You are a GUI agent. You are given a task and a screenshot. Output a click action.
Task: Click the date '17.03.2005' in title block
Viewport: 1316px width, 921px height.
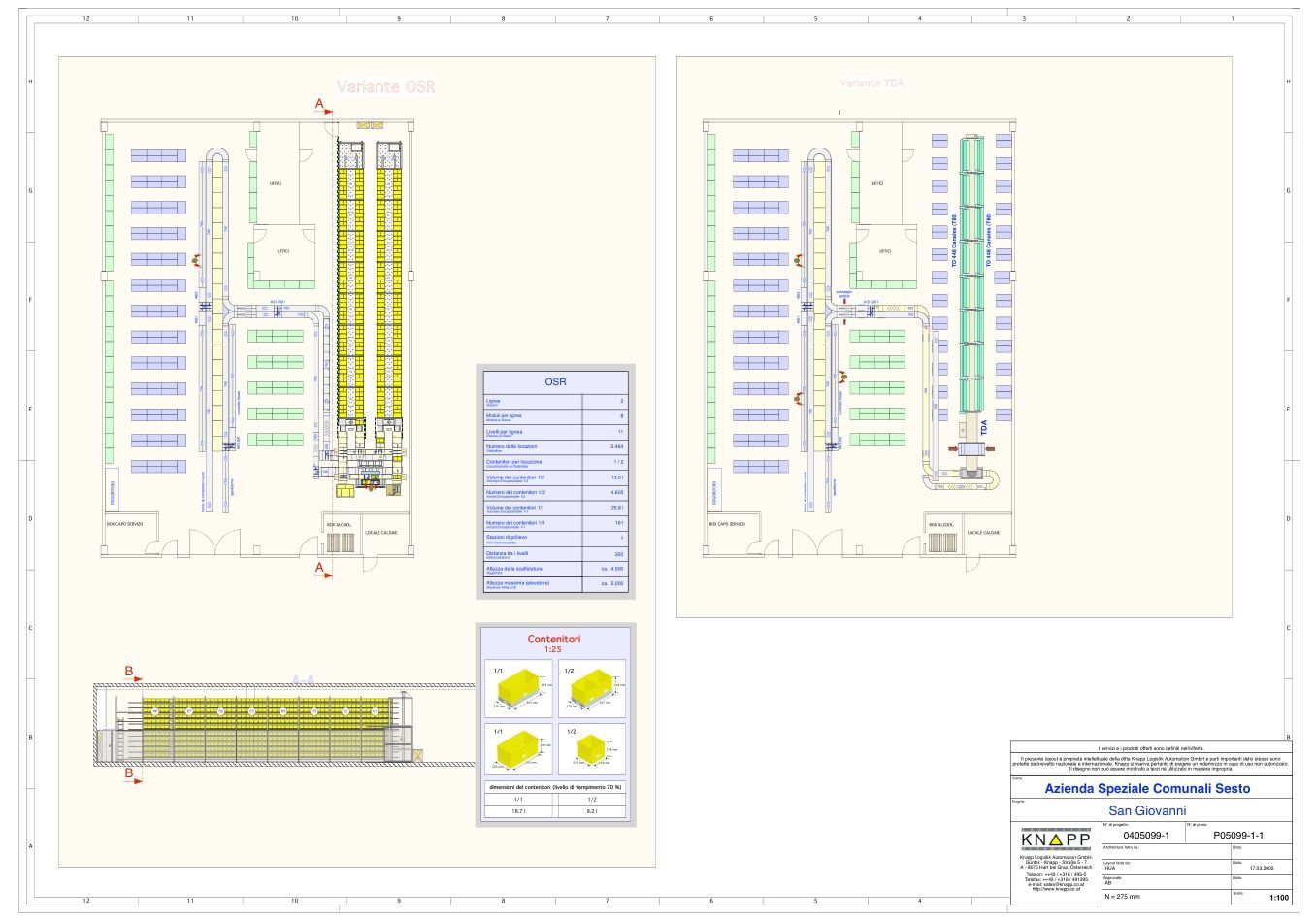[x=1261, y=868]
